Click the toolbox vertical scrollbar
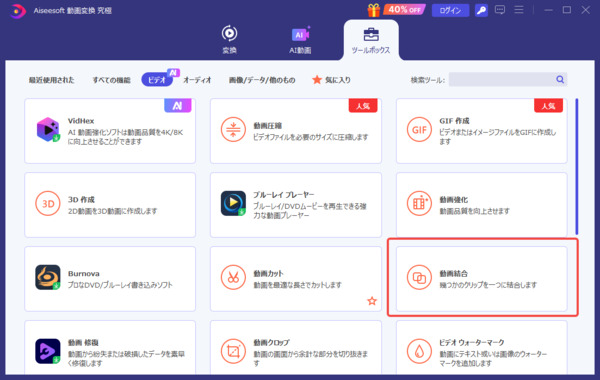The image size is (600, 380). [577, 166]
